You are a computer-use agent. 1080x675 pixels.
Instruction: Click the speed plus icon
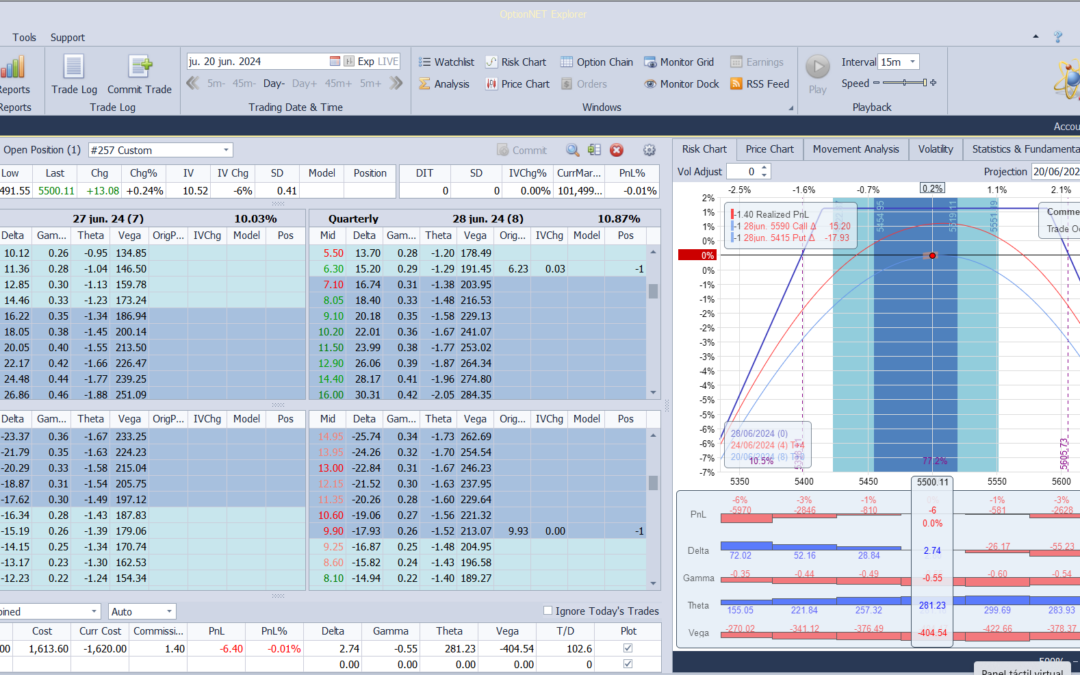[933, 83]
